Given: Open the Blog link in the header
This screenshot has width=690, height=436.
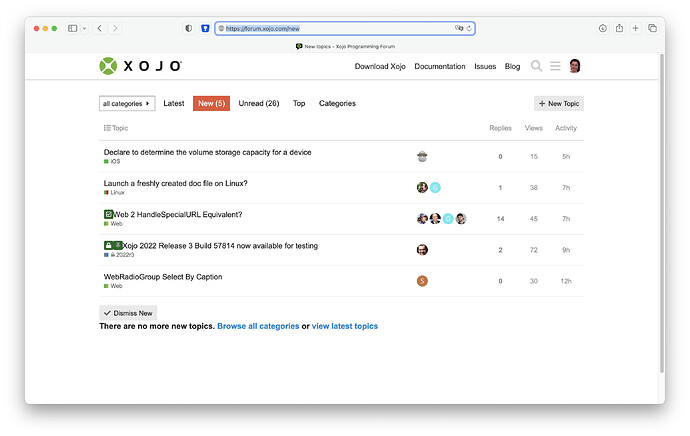Looking at the screenshot, I should (512, 66).
